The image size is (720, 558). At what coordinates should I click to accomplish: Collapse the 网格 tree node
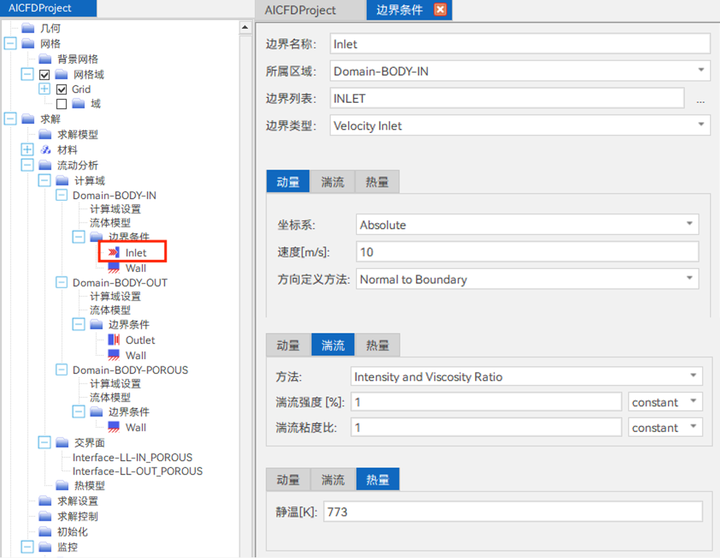tap(10, 44)
